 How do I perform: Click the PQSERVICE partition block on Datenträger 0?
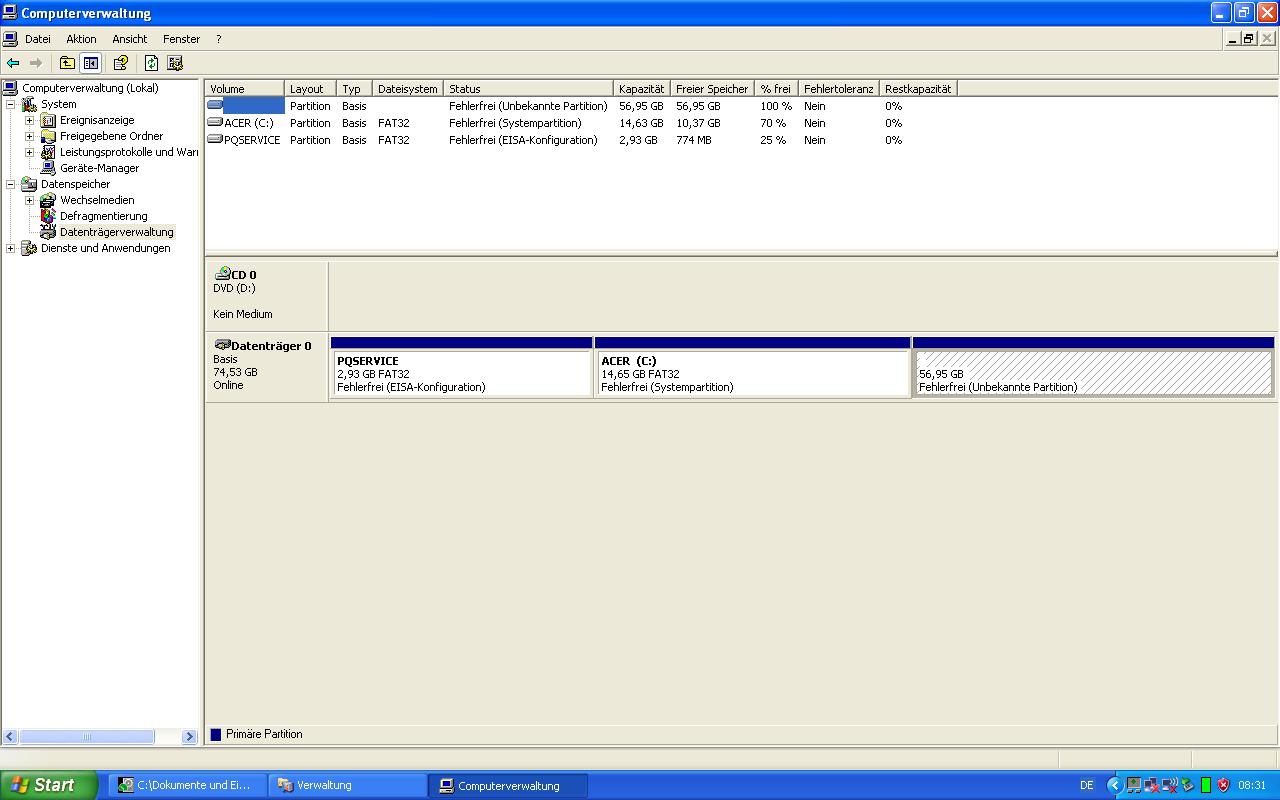(x=461, y=368)
